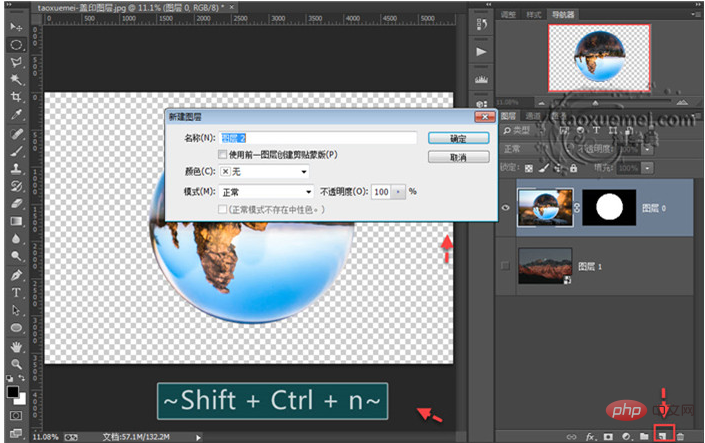
Task: Select the Eyedropper tool
Action: 16,115
